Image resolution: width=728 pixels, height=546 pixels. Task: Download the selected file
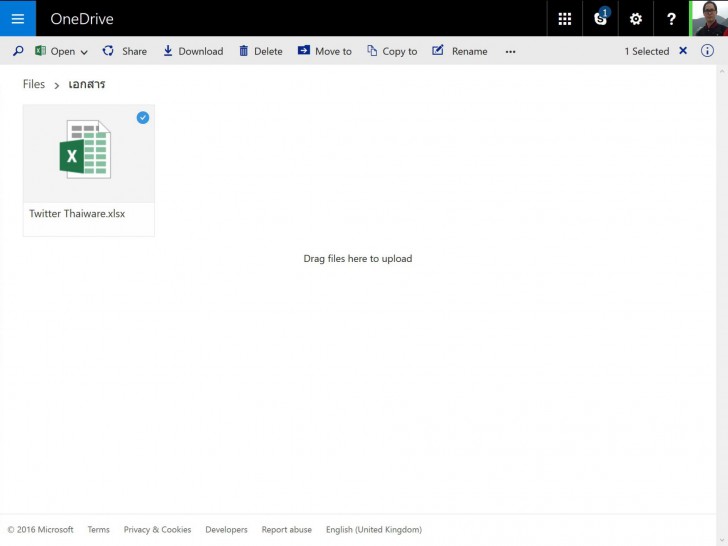[193, 51]
